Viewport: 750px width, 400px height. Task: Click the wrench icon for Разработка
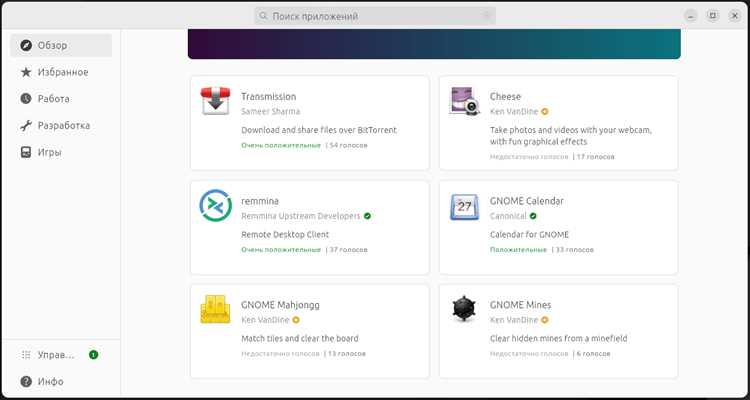(26, 126)
